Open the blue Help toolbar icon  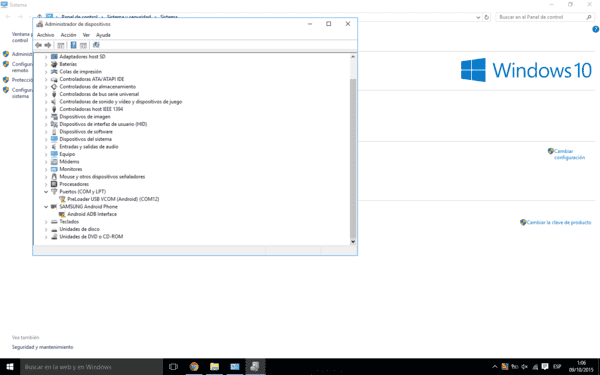(73, 45)
